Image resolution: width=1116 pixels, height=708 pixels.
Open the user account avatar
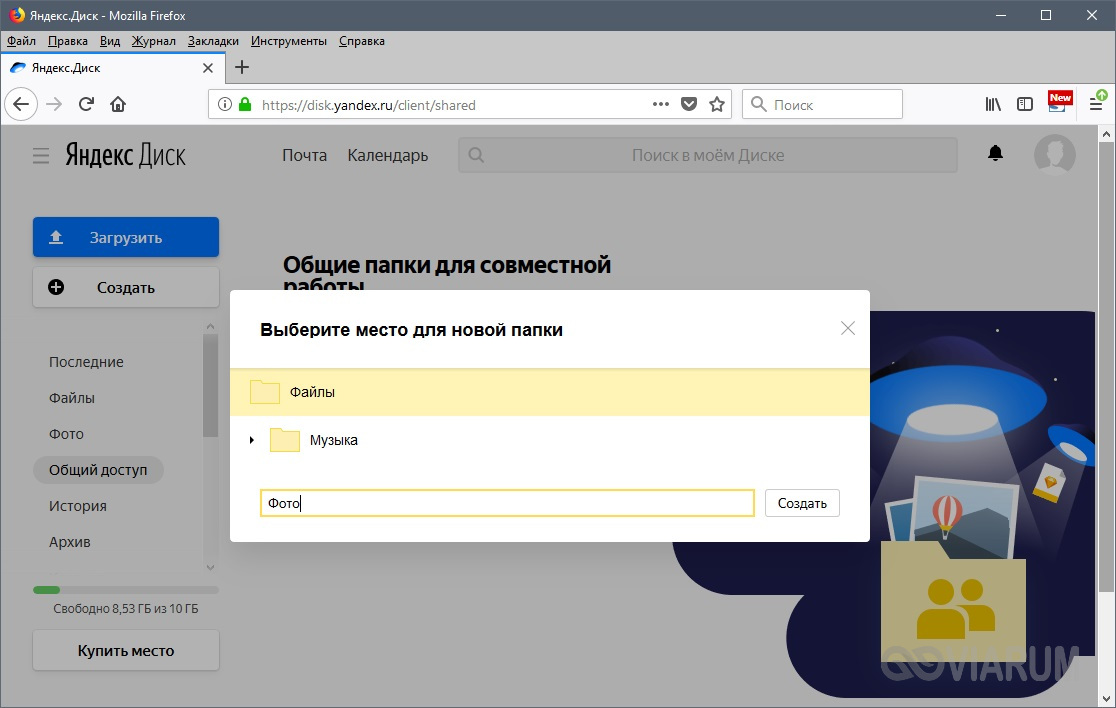(1054, 154)
